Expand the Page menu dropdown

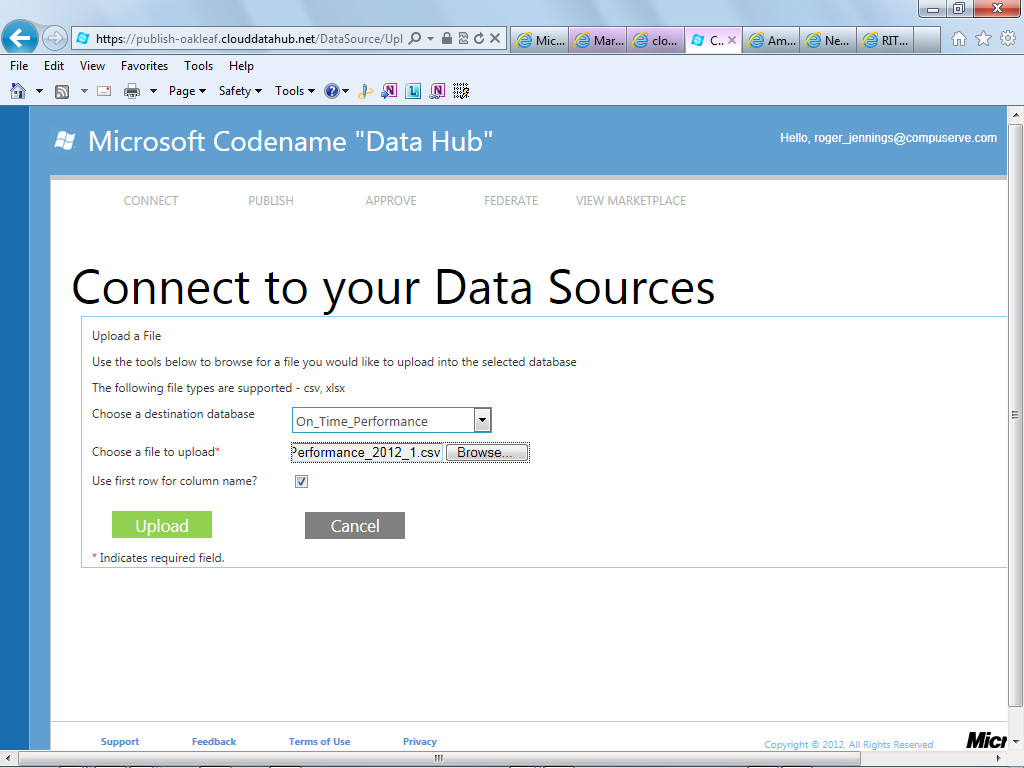click(187, 91)
